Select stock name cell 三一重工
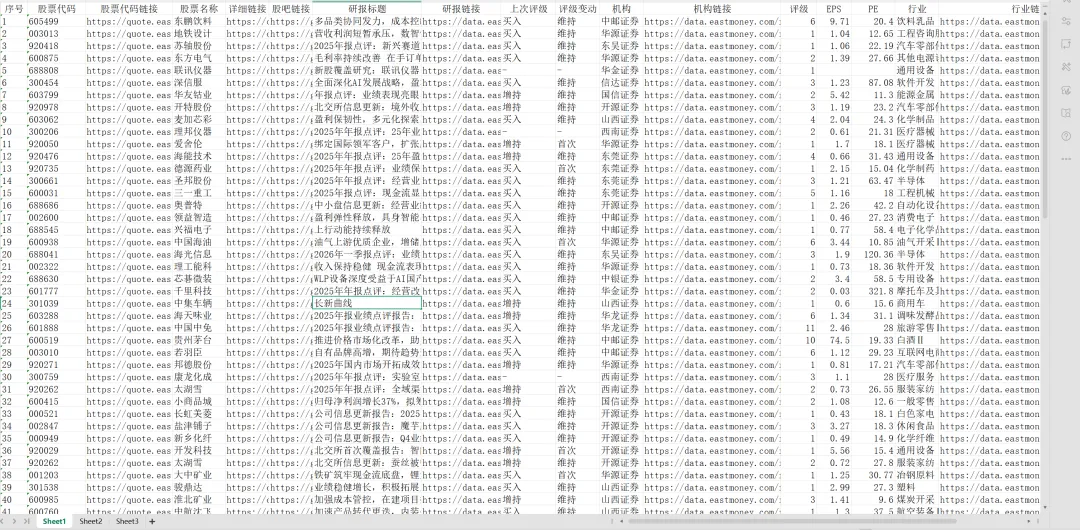 [198, 193]
